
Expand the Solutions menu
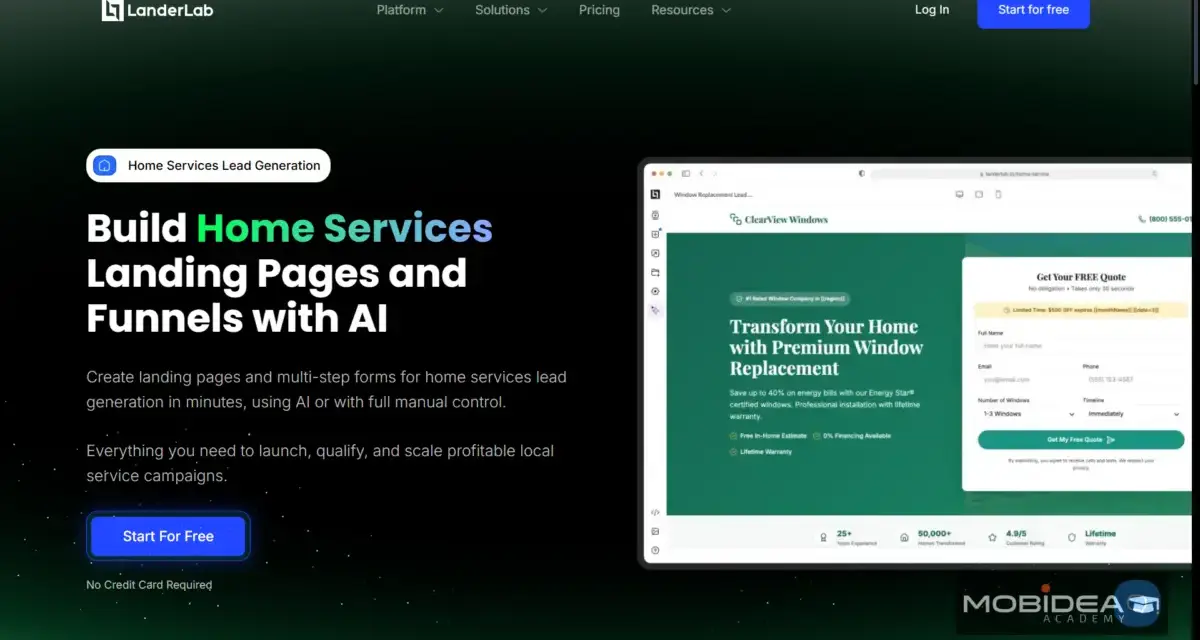[x=511, y=10]
